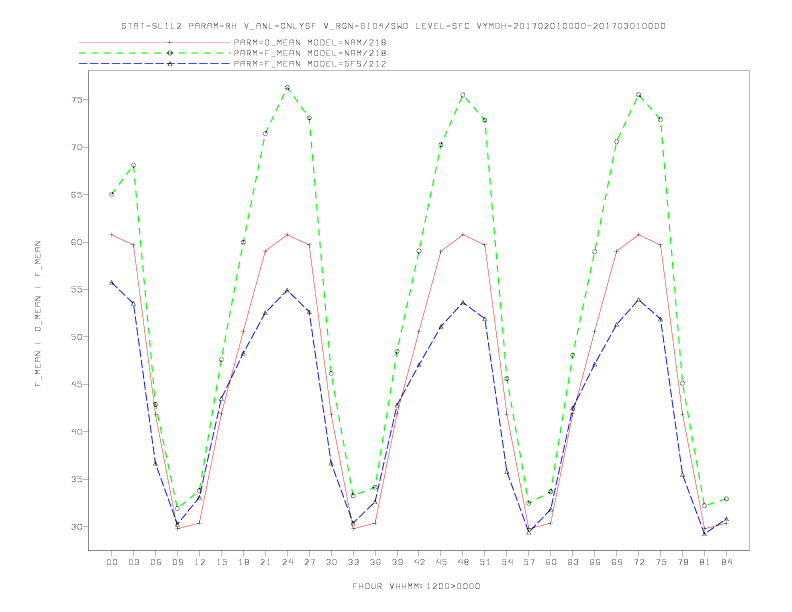
Task: Click the y-axis tick label 75
Action: (76, 100)
